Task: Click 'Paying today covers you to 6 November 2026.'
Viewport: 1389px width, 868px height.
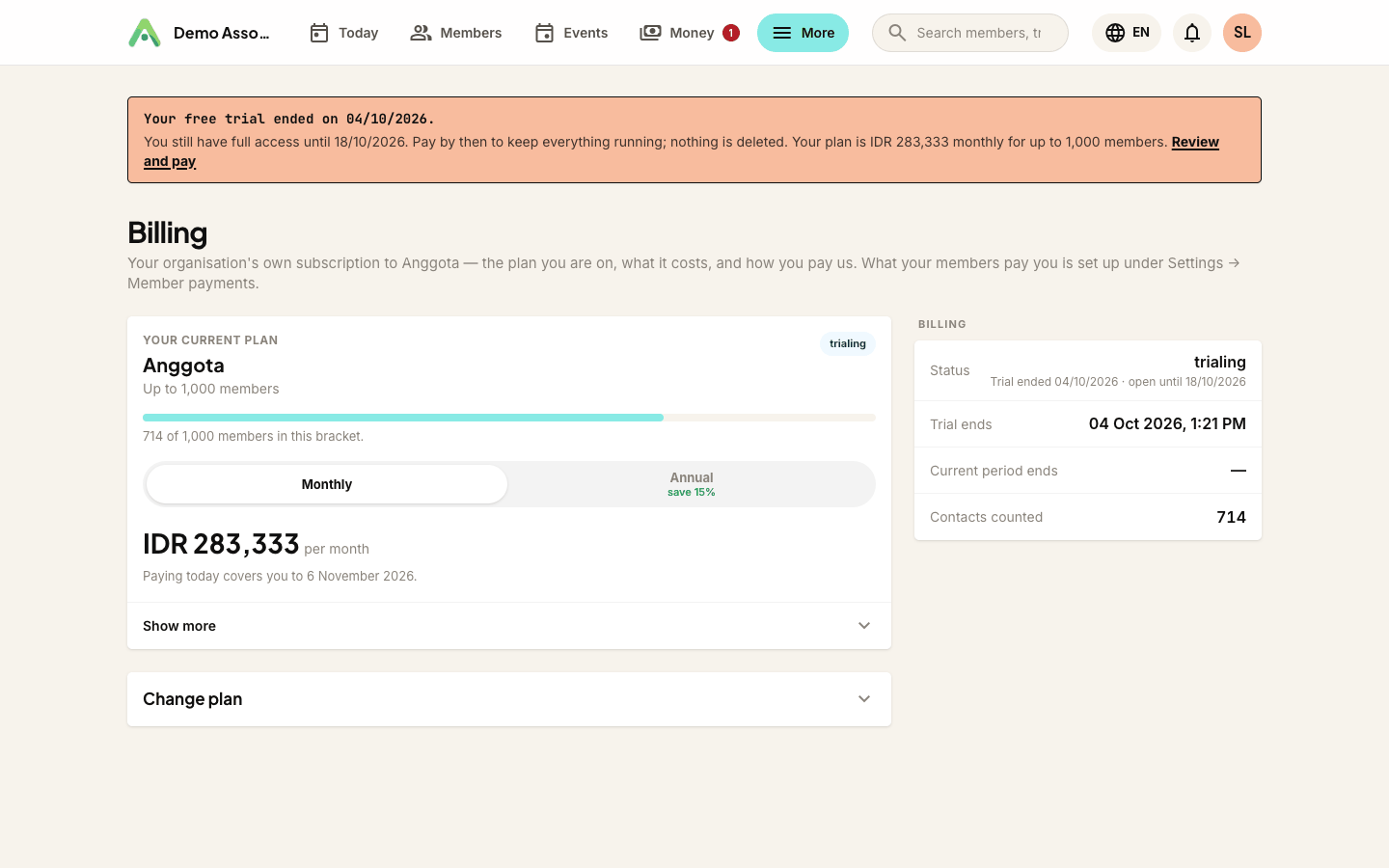Action: coord(280,576)
